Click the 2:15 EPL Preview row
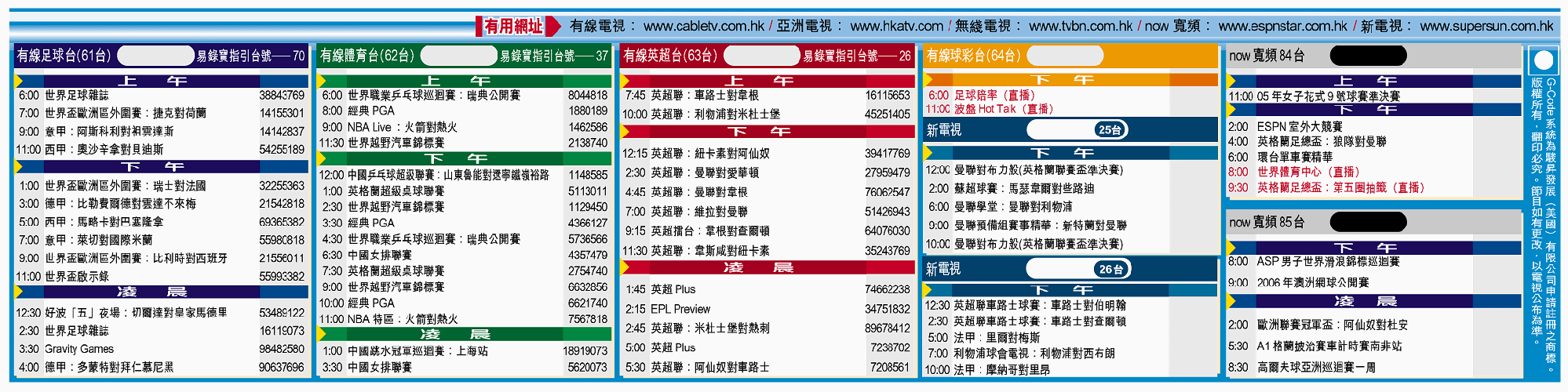This screenshot has width=1568, height=392. (x=768, y=309)
